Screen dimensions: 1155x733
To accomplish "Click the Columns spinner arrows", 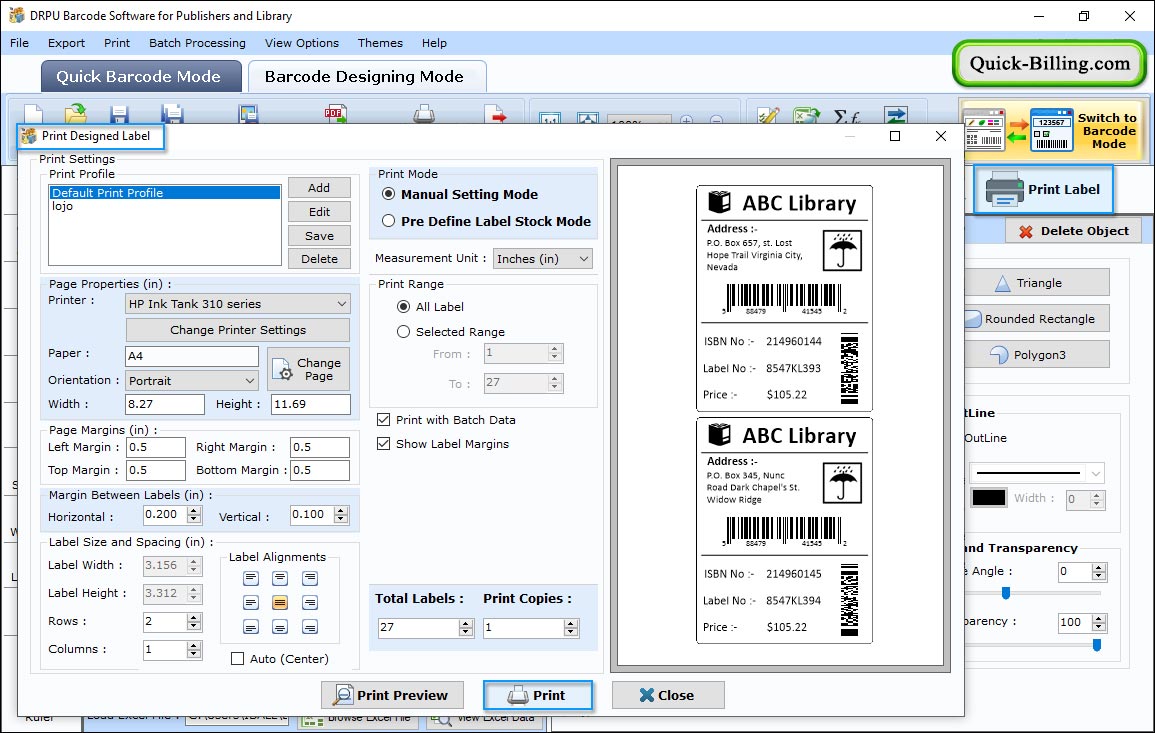I will 194,650.
